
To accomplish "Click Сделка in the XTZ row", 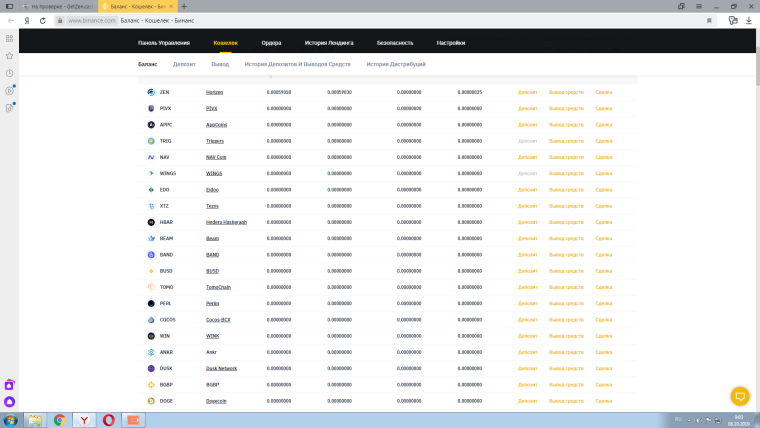I will (x=603, y=206).
